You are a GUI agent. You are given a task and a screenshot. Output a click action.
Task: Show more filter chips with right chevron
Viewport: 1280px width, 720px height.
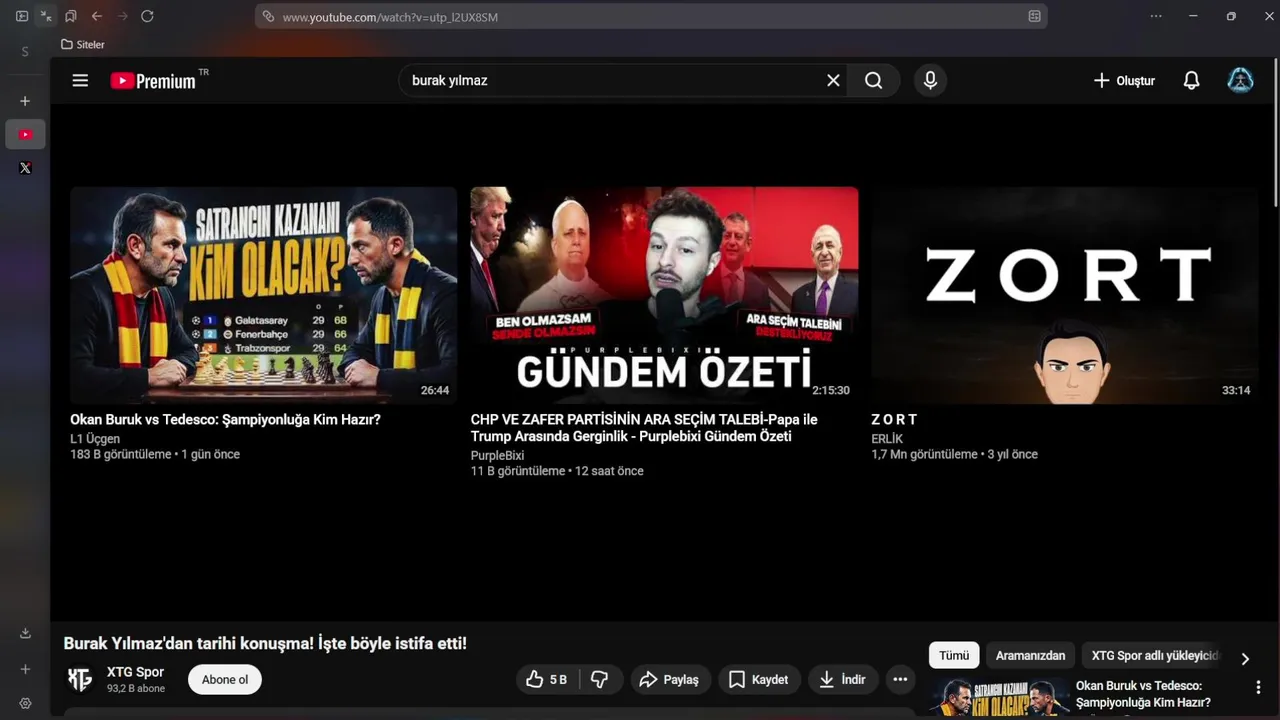click(1245, 659)
